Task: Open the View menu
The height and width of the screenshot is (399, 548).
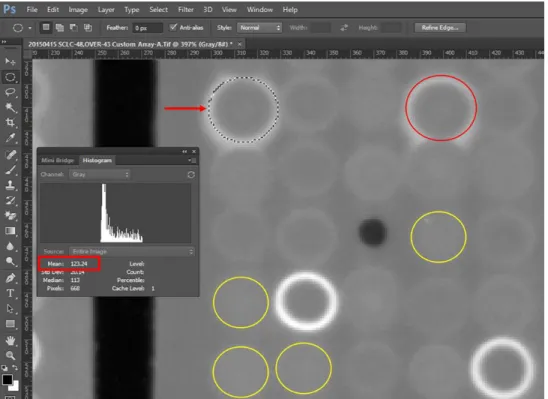Action: 229,9
